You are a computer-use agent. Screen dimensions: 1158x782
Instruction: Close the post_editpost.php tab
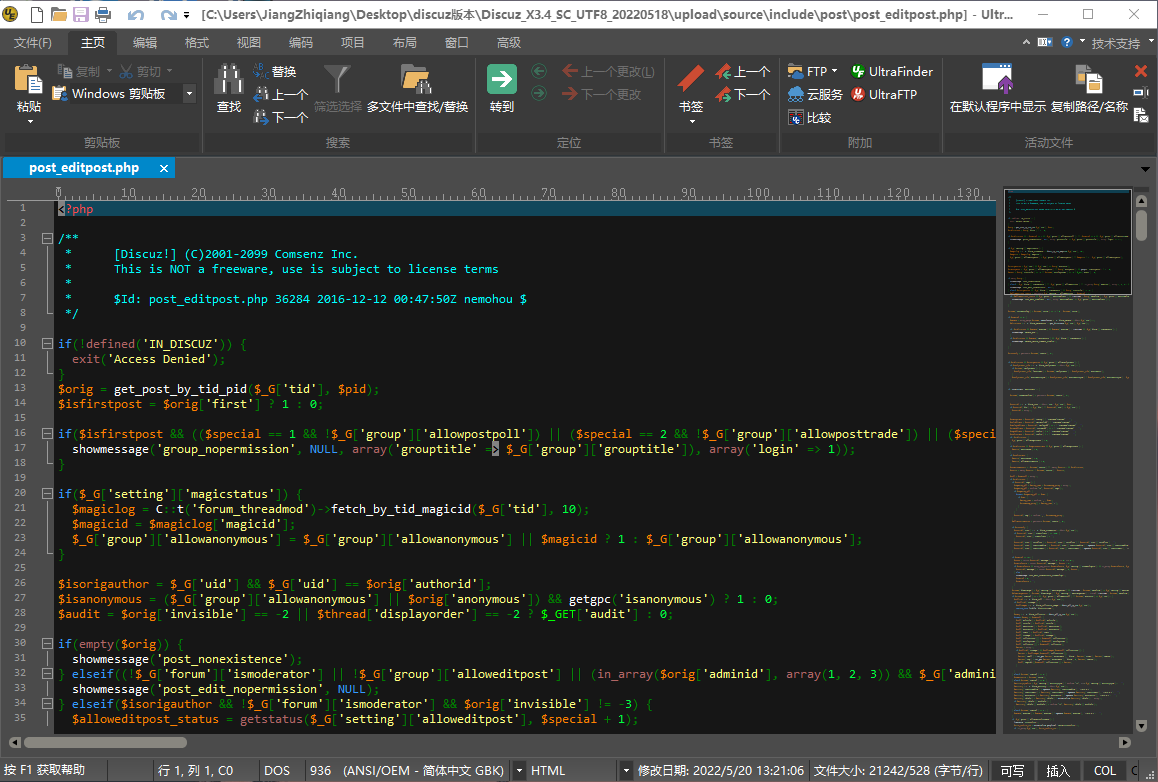tap(164, 168)
